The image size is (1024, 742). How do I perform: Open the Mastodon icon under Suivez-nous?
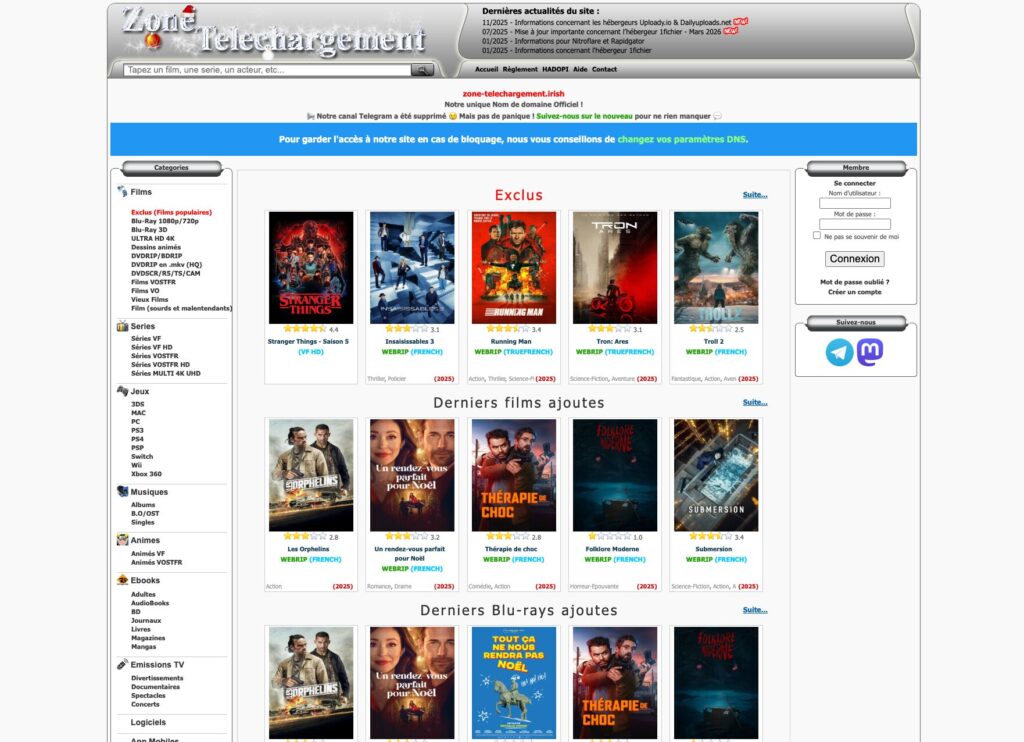coord(870,352)
